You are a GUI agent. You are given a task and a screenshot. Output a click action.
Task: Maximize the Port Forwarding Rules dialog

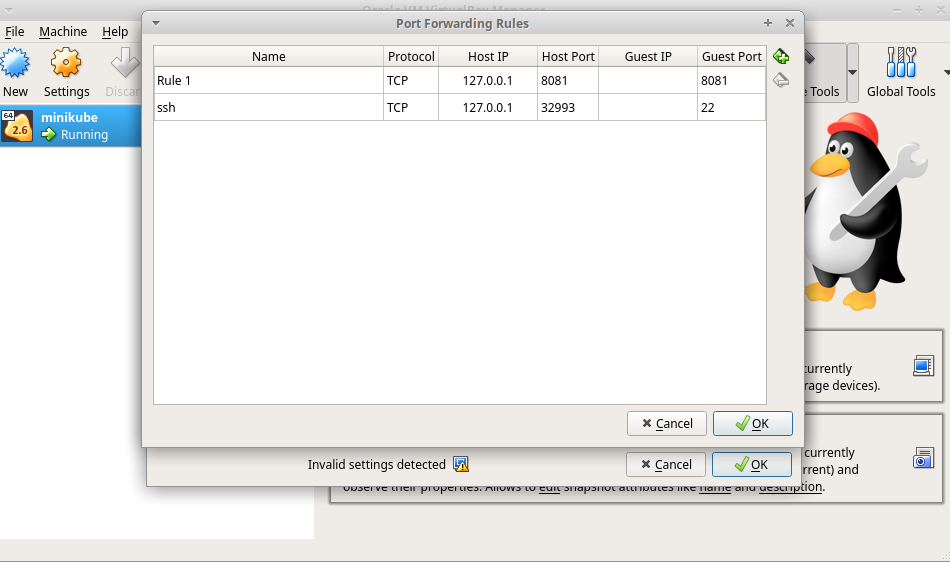coord(768,23)
